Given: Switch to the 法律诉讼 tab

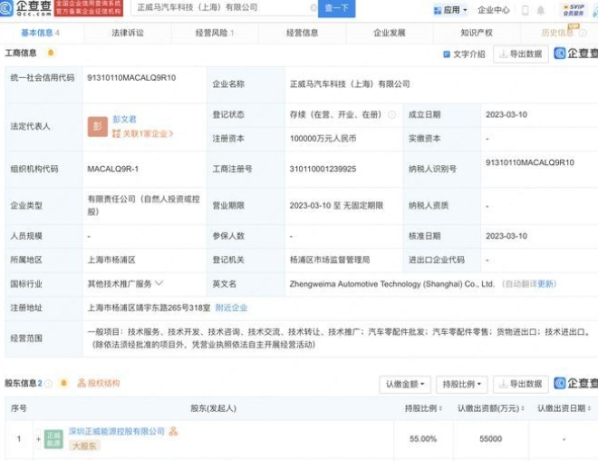Looking at the screenshot, I should pos(127,33).
